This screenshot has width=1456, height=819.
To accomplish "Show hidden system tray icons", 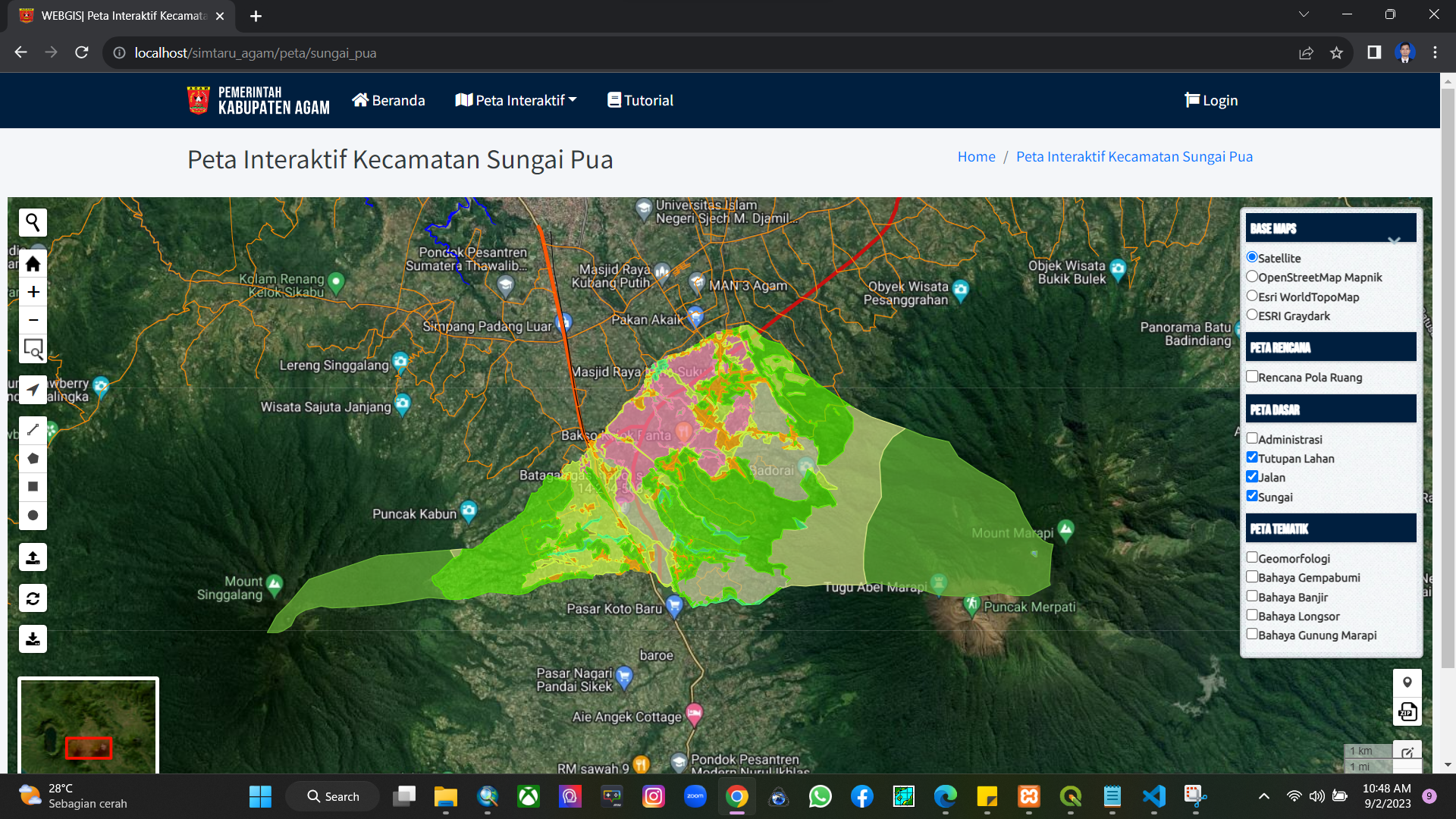I will pyautogui.click(x=1264, y=796).
